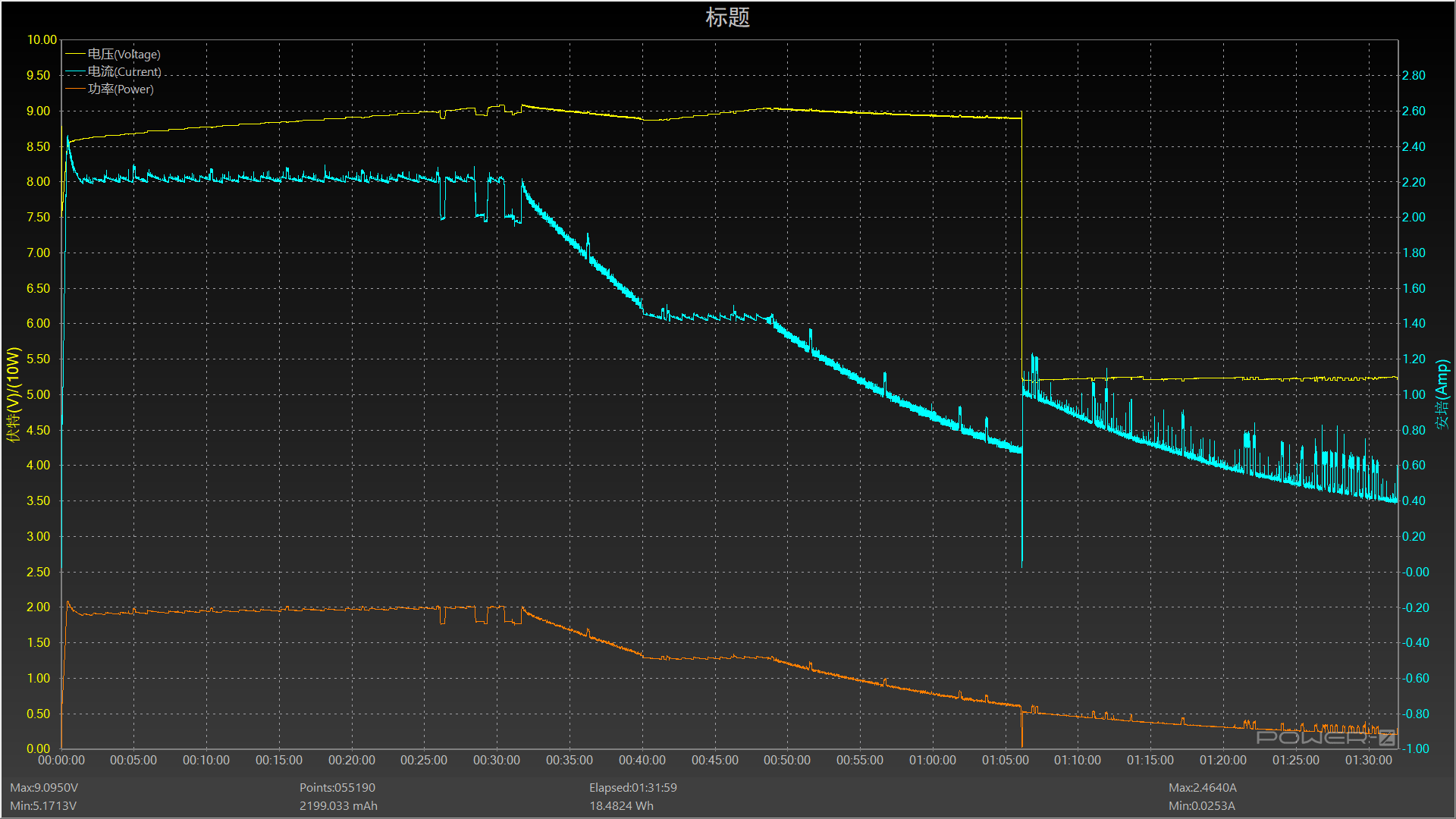
Task: Click the 伏特(V)/(10W) left axis label
Action: tap(13, 394)
